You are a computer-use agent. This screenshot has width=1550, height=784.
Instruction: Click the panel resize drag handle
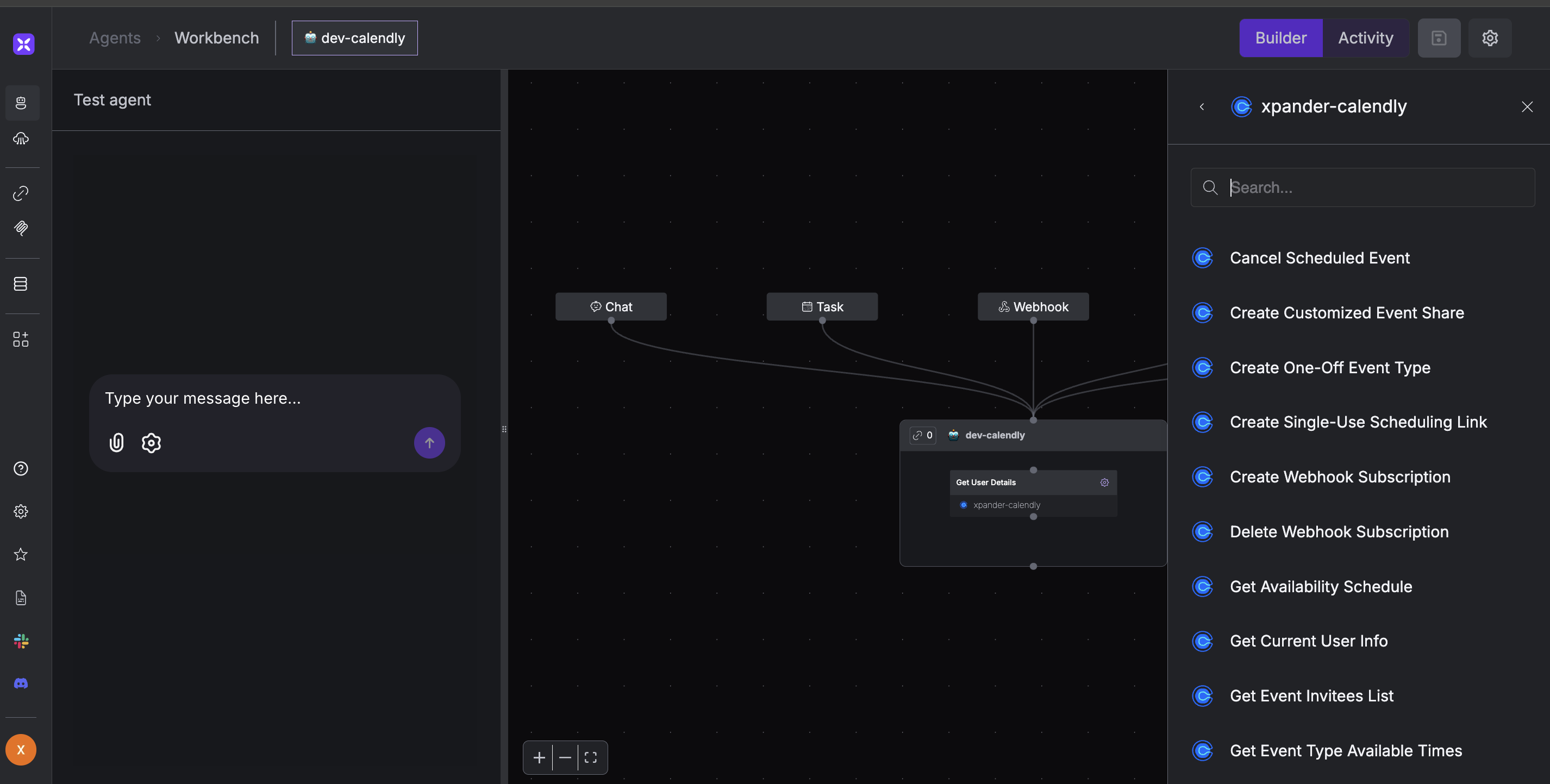click(504, 429)
